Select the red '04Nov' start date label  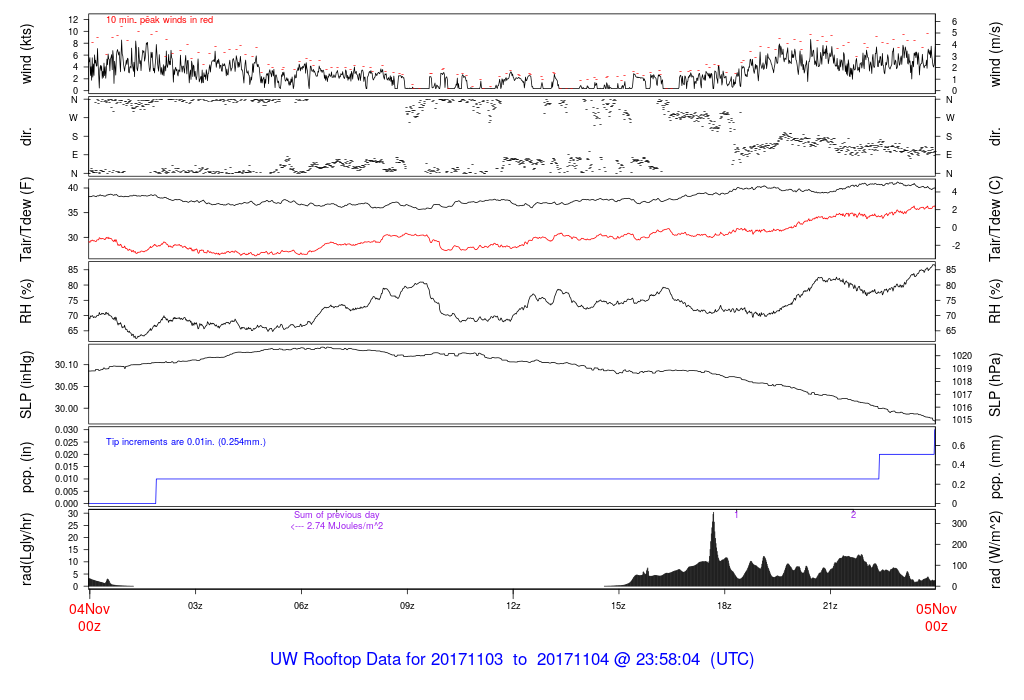coord(89,610)
